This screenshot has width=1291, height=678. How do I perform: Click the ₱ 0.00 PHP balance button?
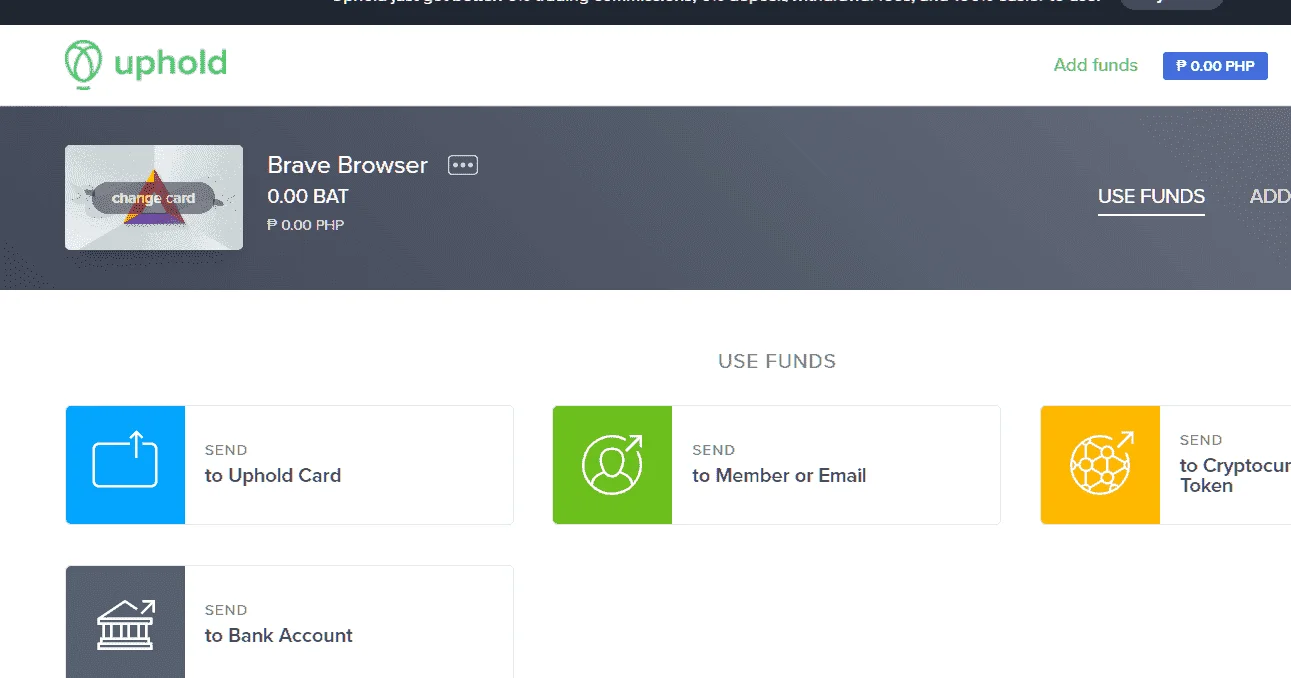click(1215, 66)
